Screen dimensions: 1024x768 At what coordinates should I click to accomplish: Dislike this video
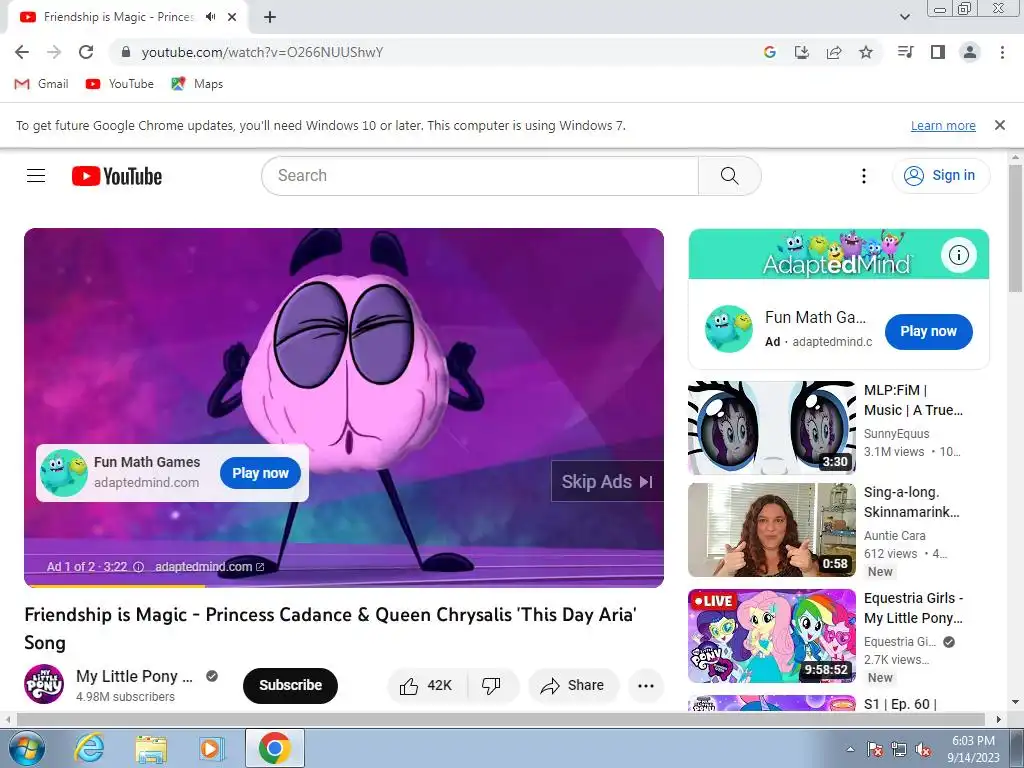[x=491, y=685]
